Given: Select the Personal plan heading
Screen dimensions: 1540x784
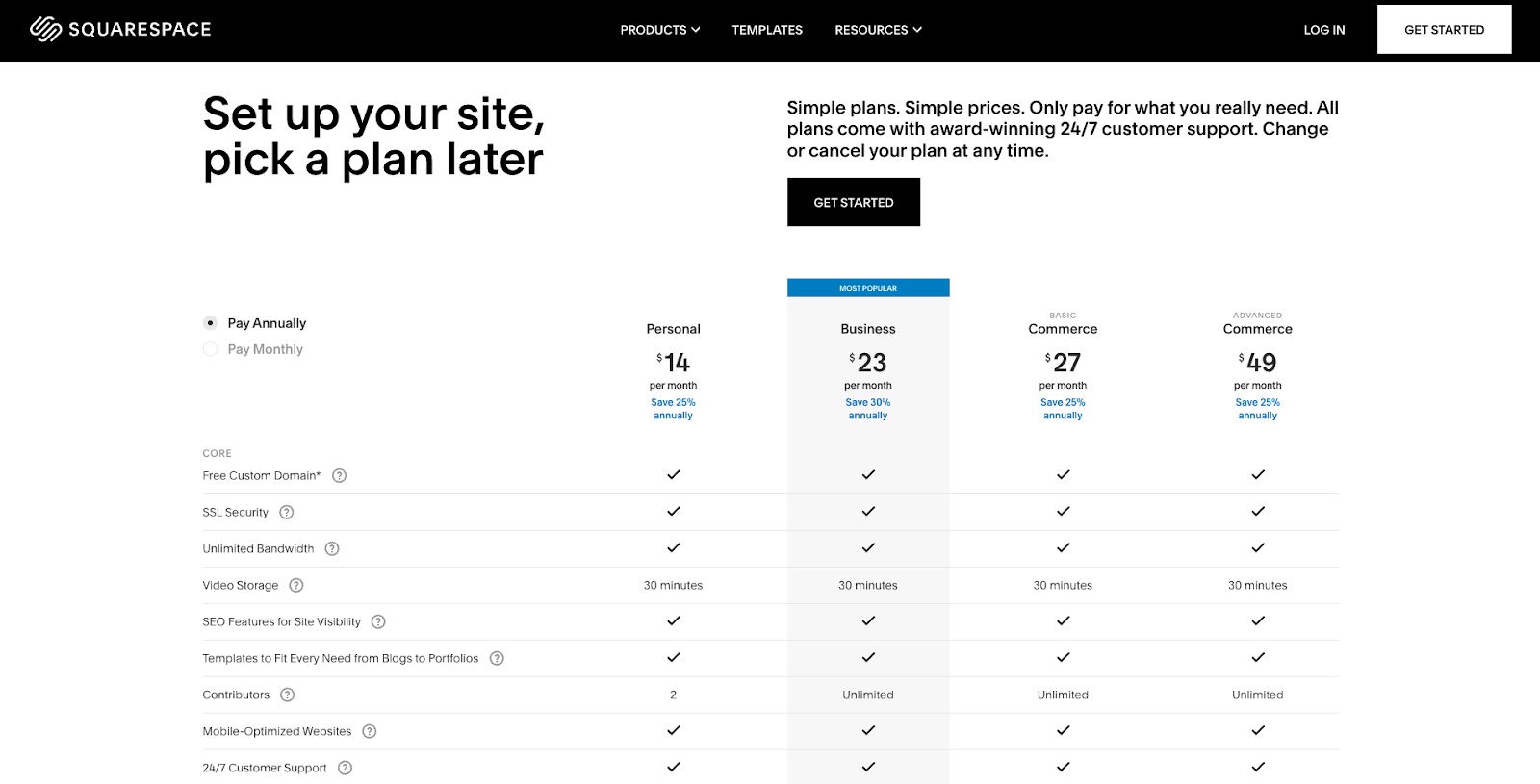Looking at the screenshot, I should click(674, 329).
